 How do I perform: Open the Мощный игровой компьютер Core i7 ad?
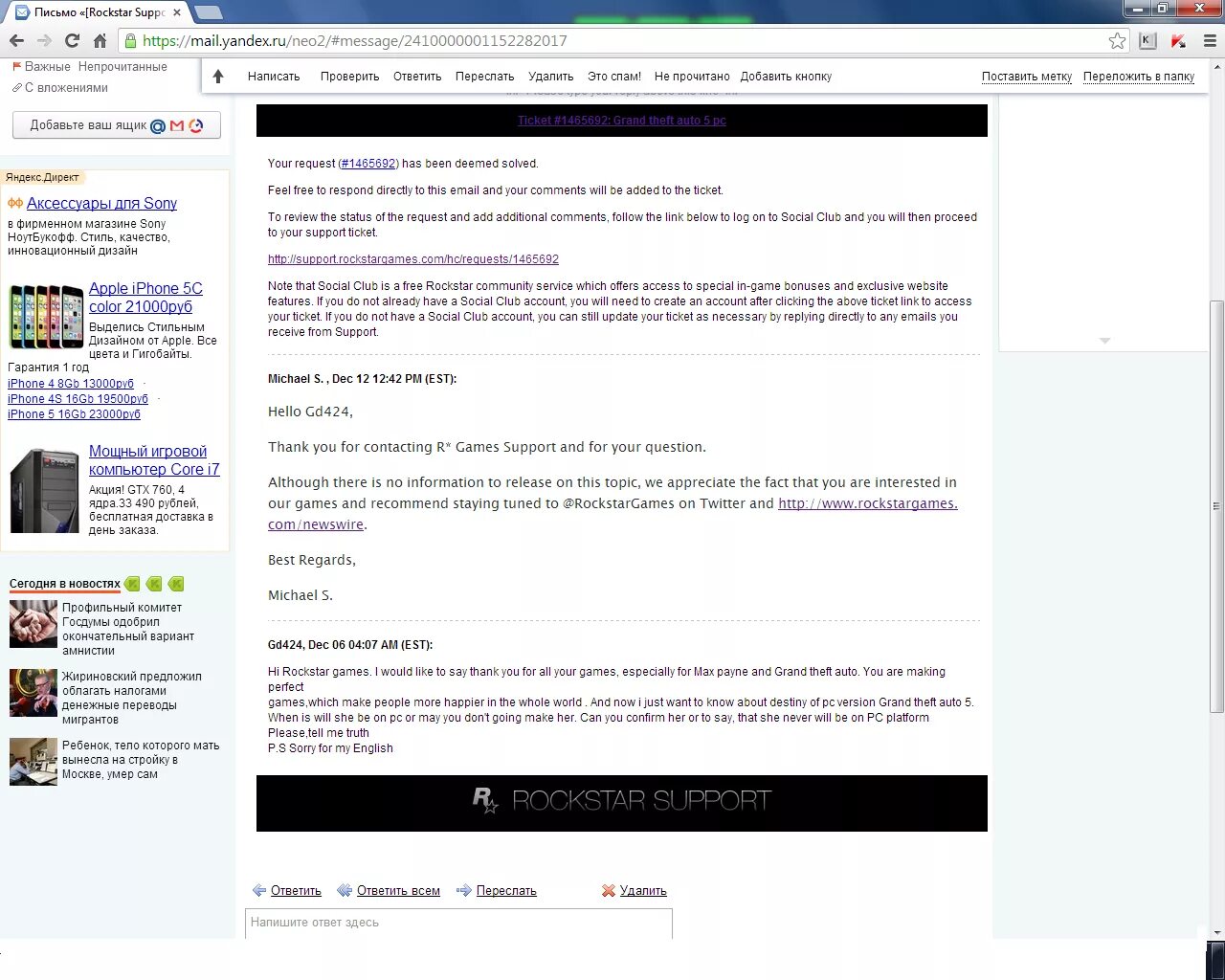coord(154,460)
